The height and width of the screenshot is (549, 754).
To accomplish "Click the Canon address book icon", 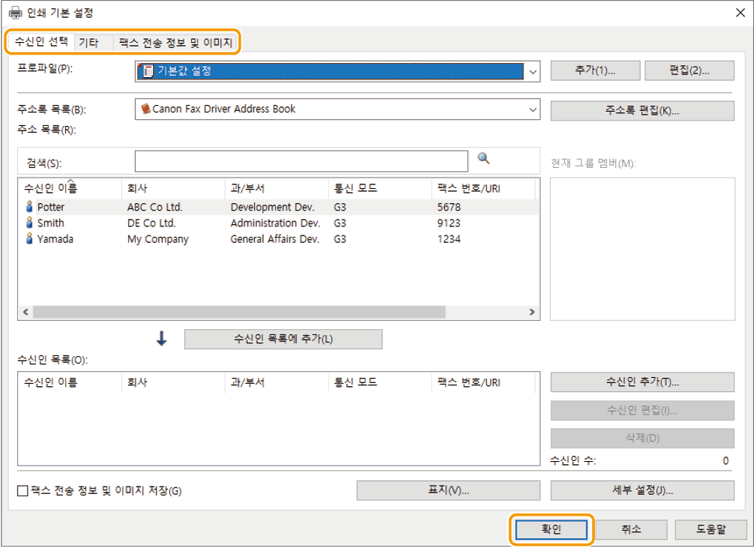I will (146, 109).
